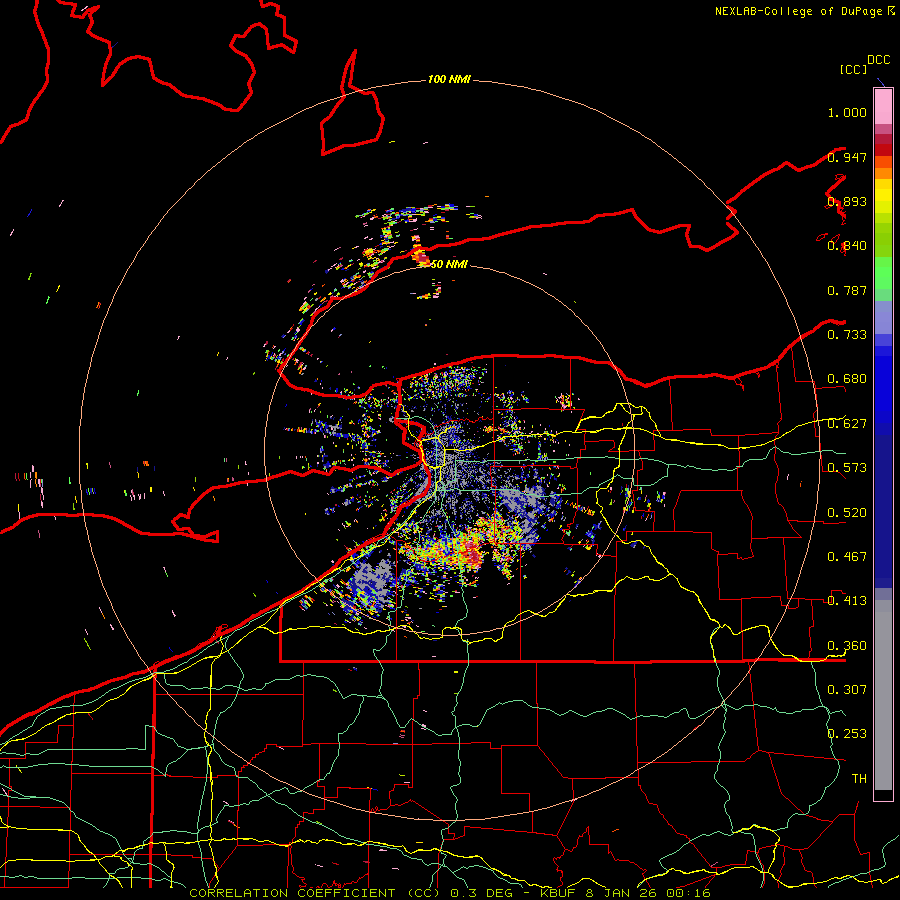Click the 0.680 scale value
This screenshot has height=900, width=900.
pos(847,379)
